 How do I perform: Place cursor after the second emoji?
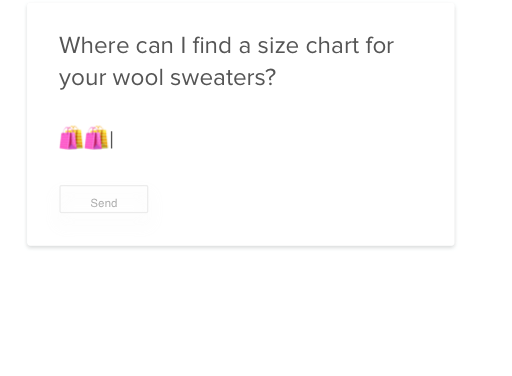112,140
